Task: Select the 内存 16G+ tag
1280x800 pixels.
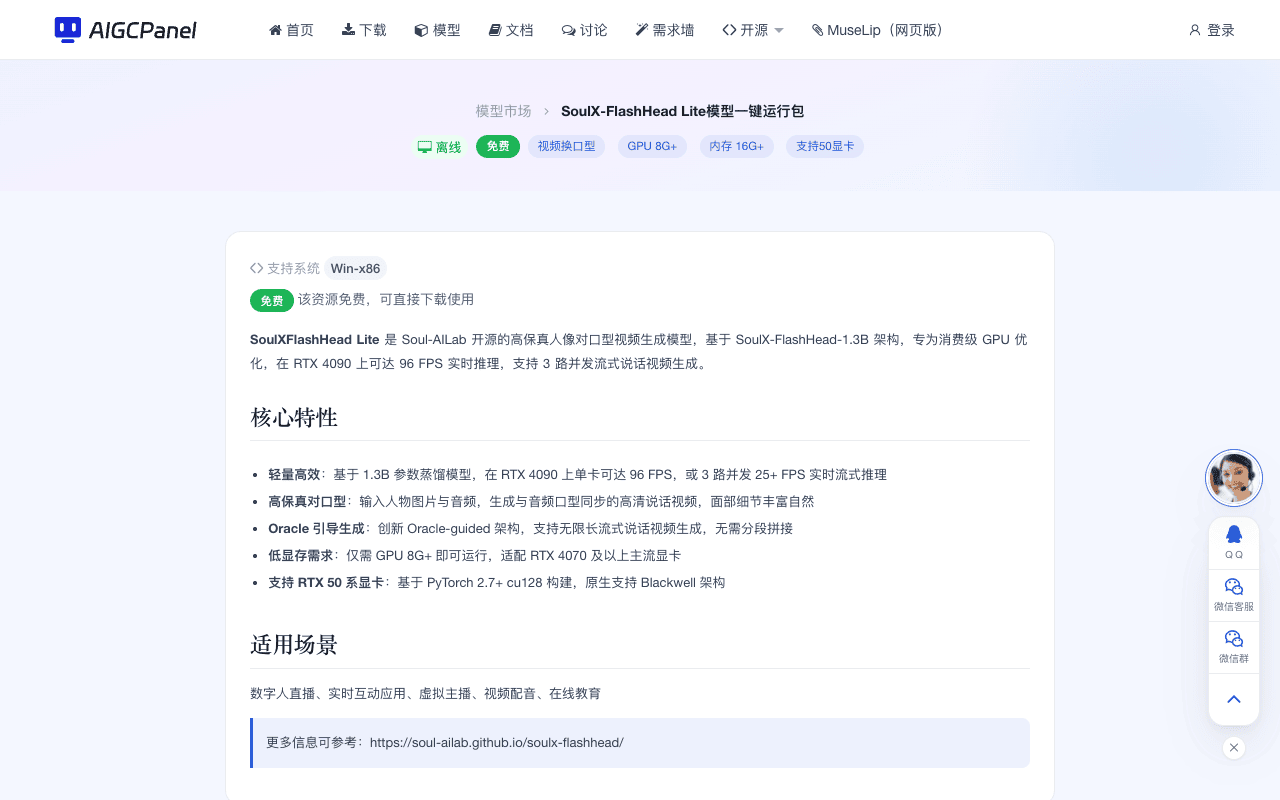Action: pos(736,147)
